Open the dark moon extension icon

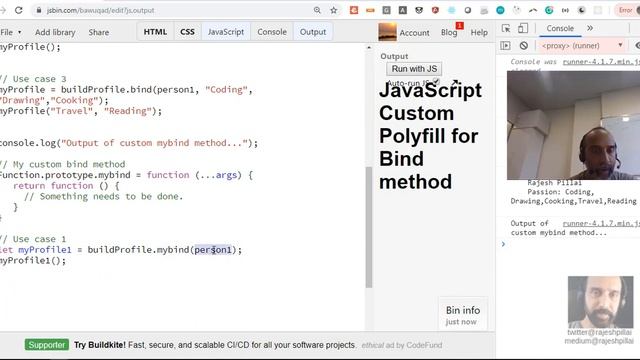[582, 10]
